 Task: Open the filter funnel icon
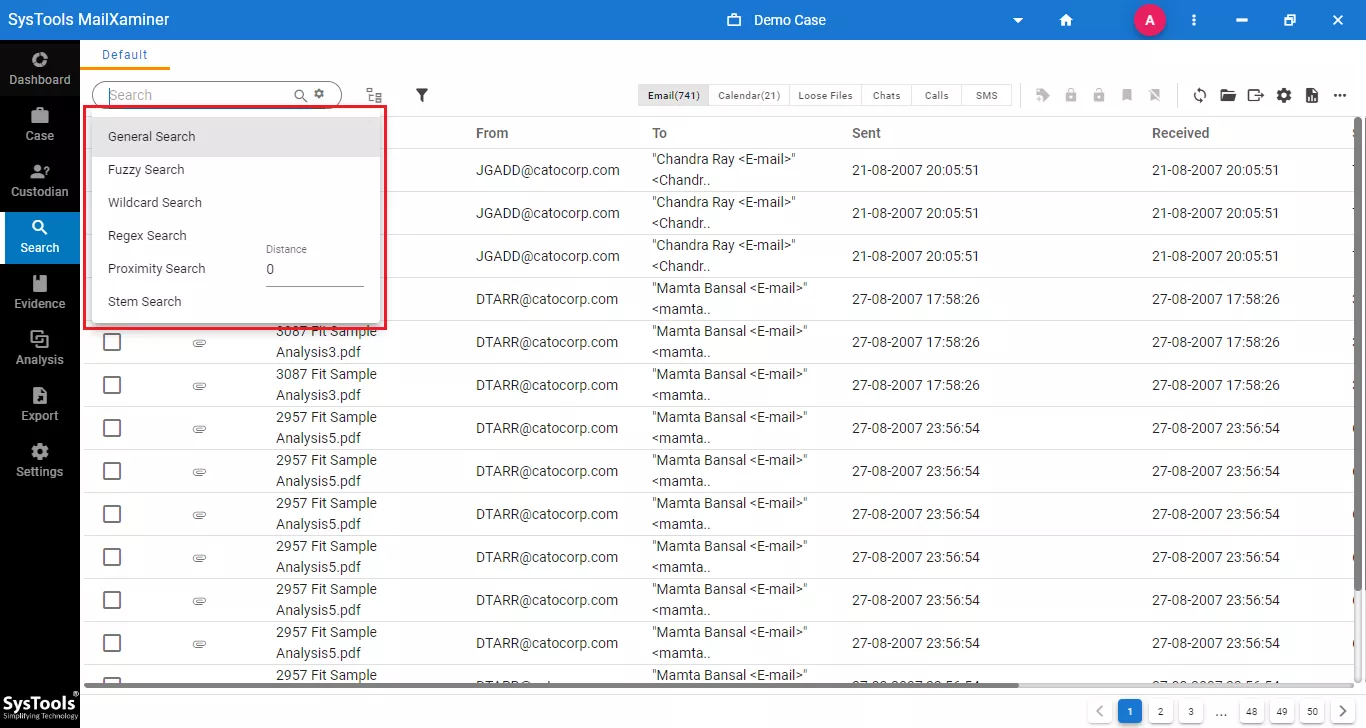coord(422,95)
